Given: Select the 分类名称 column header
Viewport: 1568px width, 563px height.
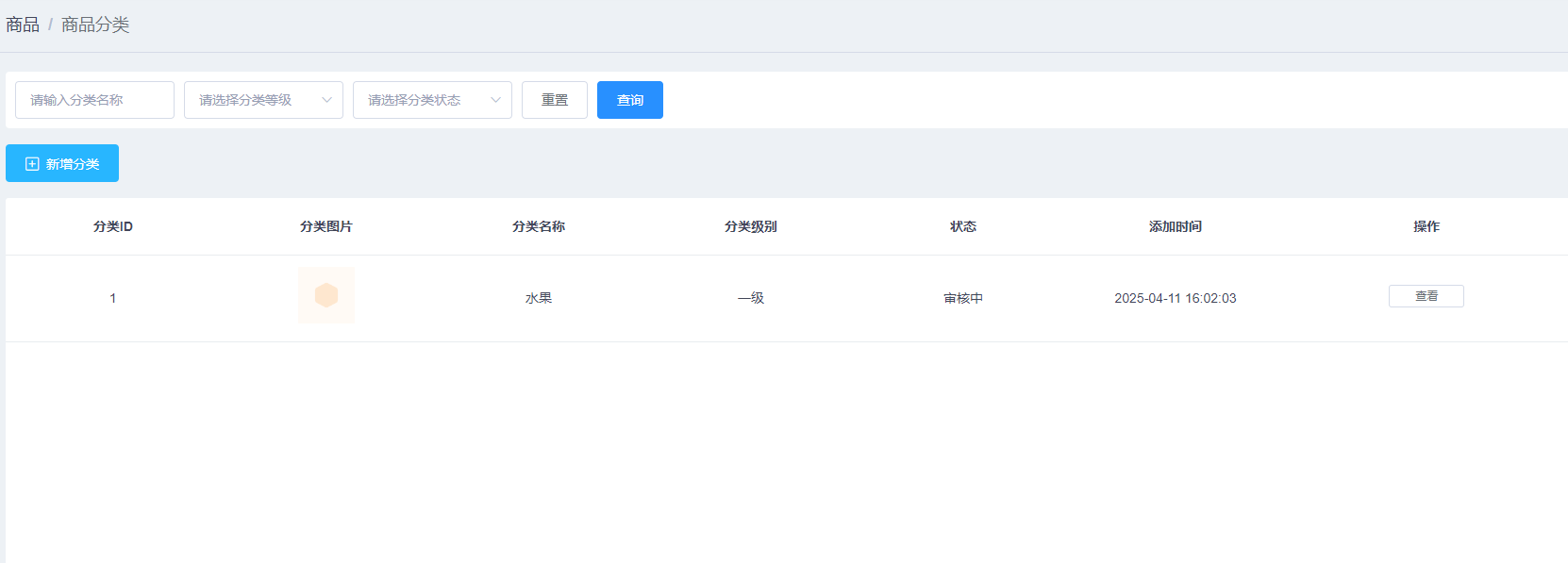Looking at the screenshot, I should (x=539, y=226).
